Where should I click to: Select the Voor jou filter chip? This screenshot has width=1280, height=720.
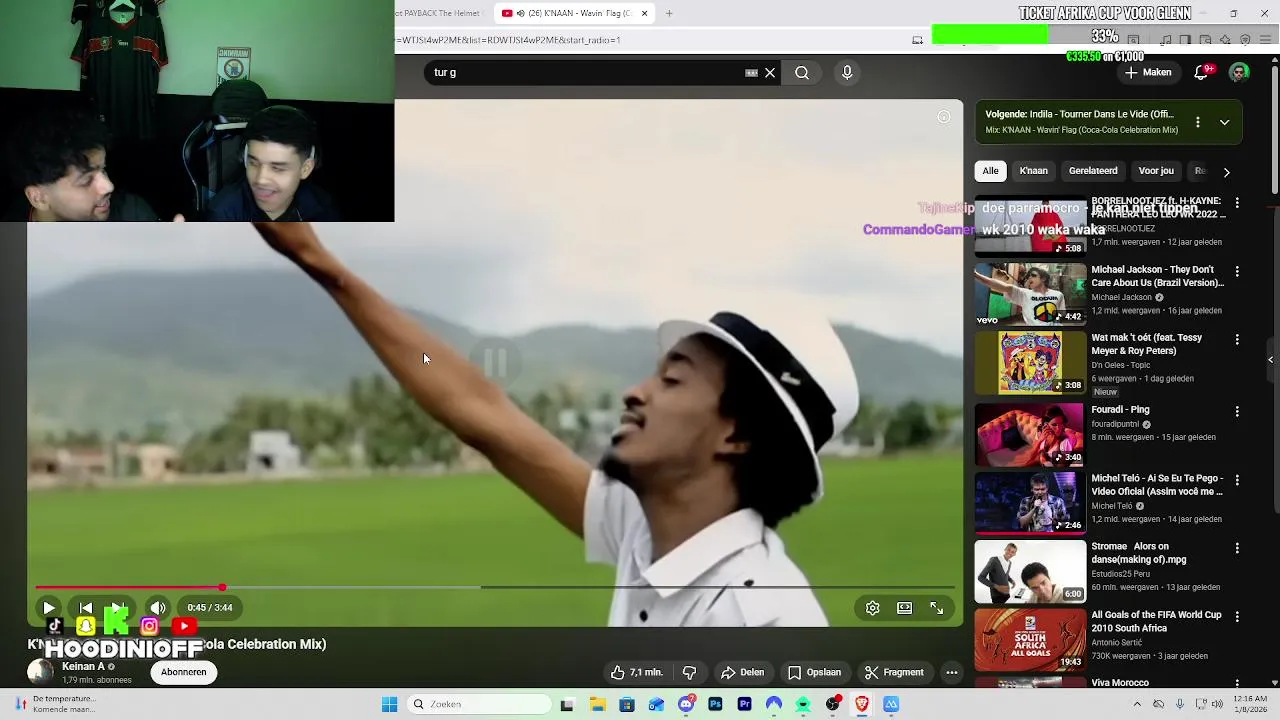click(x=1156, y=171)
